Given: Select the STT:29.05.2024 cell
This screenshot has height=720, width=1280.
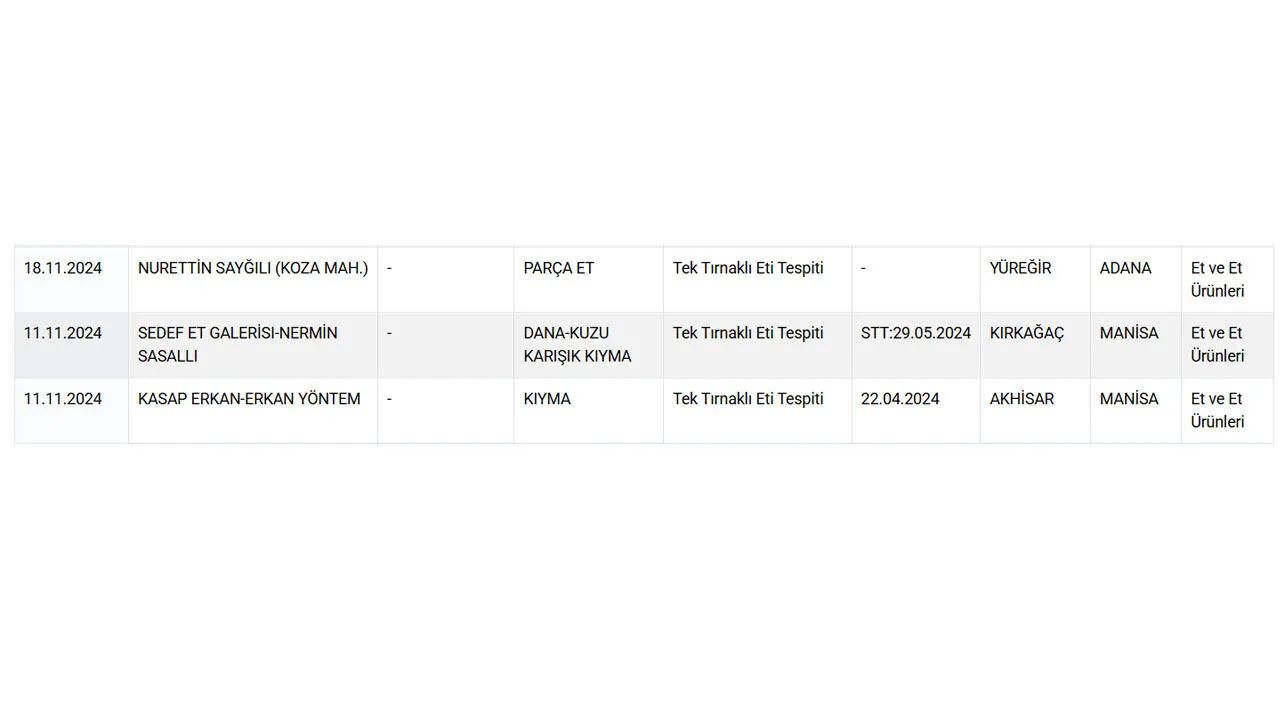Looking at the screenshot, I should click(916, 333).
